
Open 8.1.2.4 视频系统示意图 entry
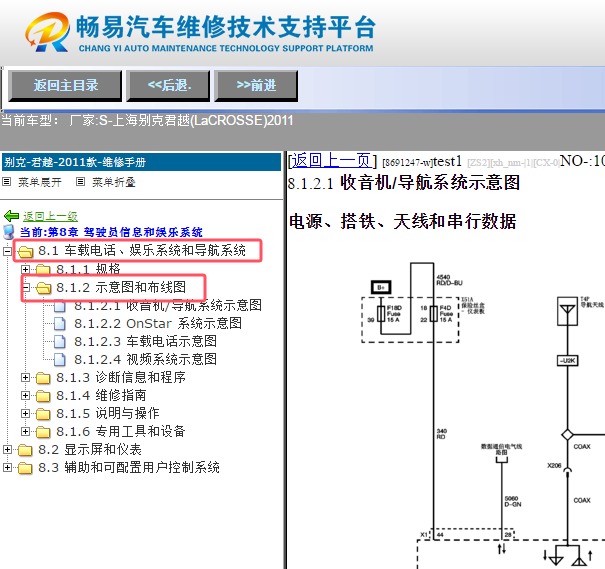tap(145, 360)
